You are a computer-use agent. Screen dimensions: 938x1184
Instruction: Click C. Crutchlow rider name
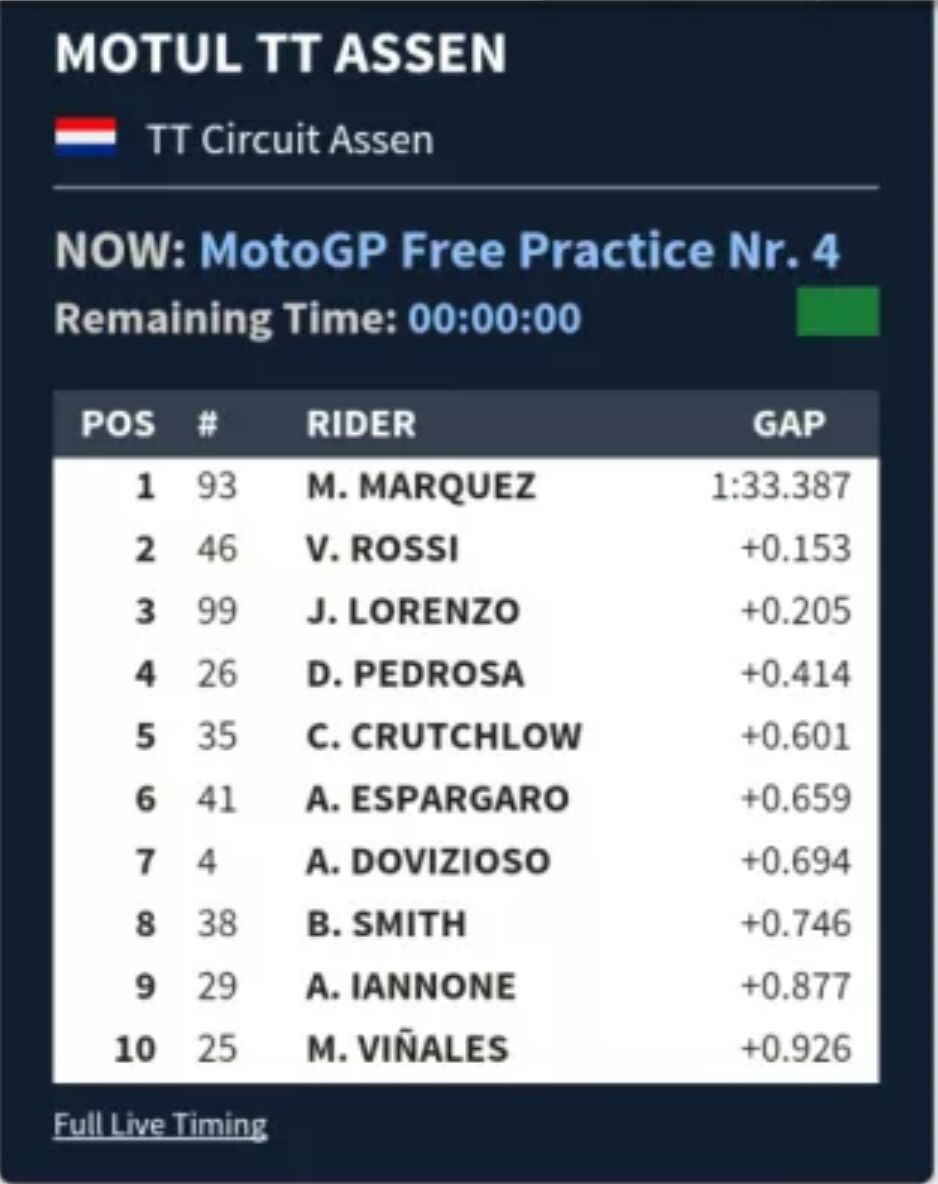click(444, 737)
